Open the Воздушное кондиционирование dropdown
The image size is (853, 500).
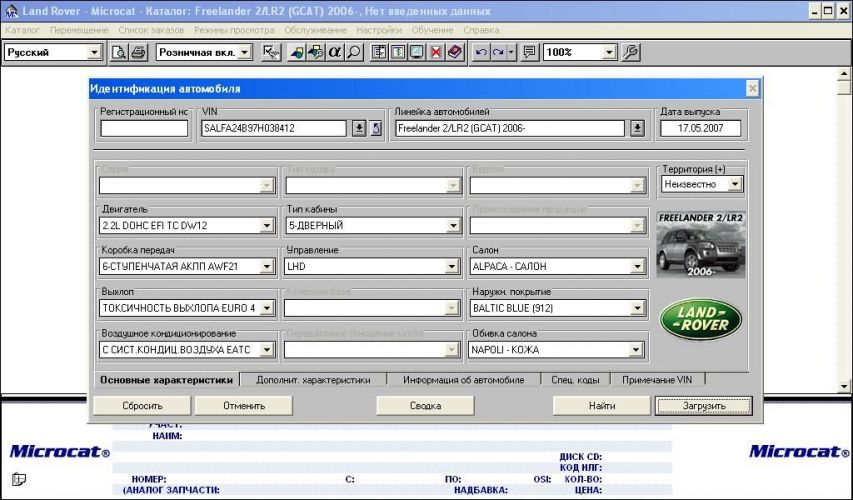267,349
